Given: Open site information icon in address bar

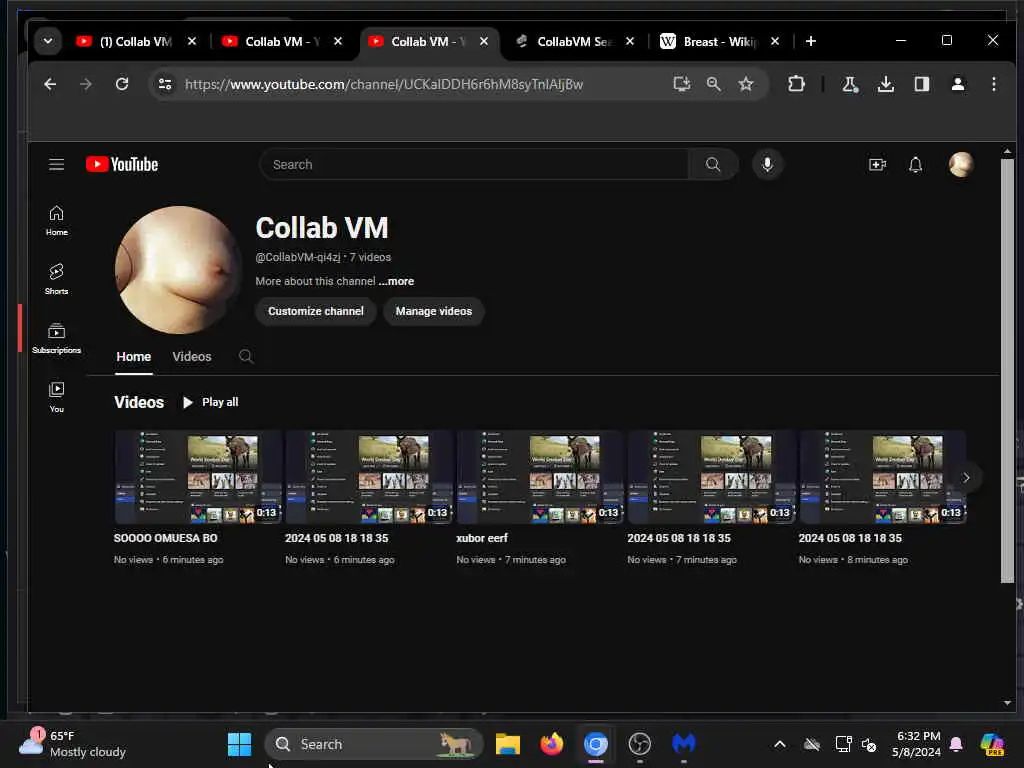Looking at the screenshot, I should (165, 84).
